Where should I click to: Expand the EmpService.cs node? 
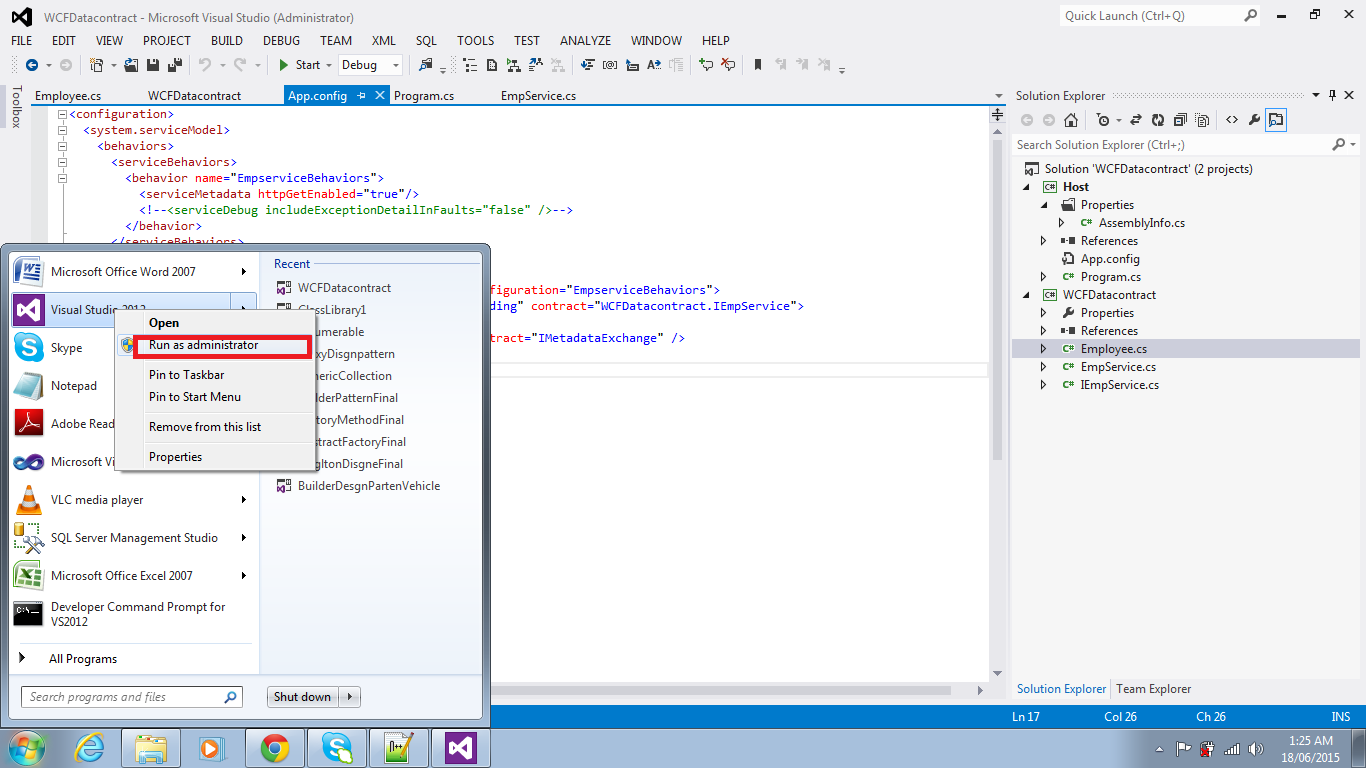1044,367
